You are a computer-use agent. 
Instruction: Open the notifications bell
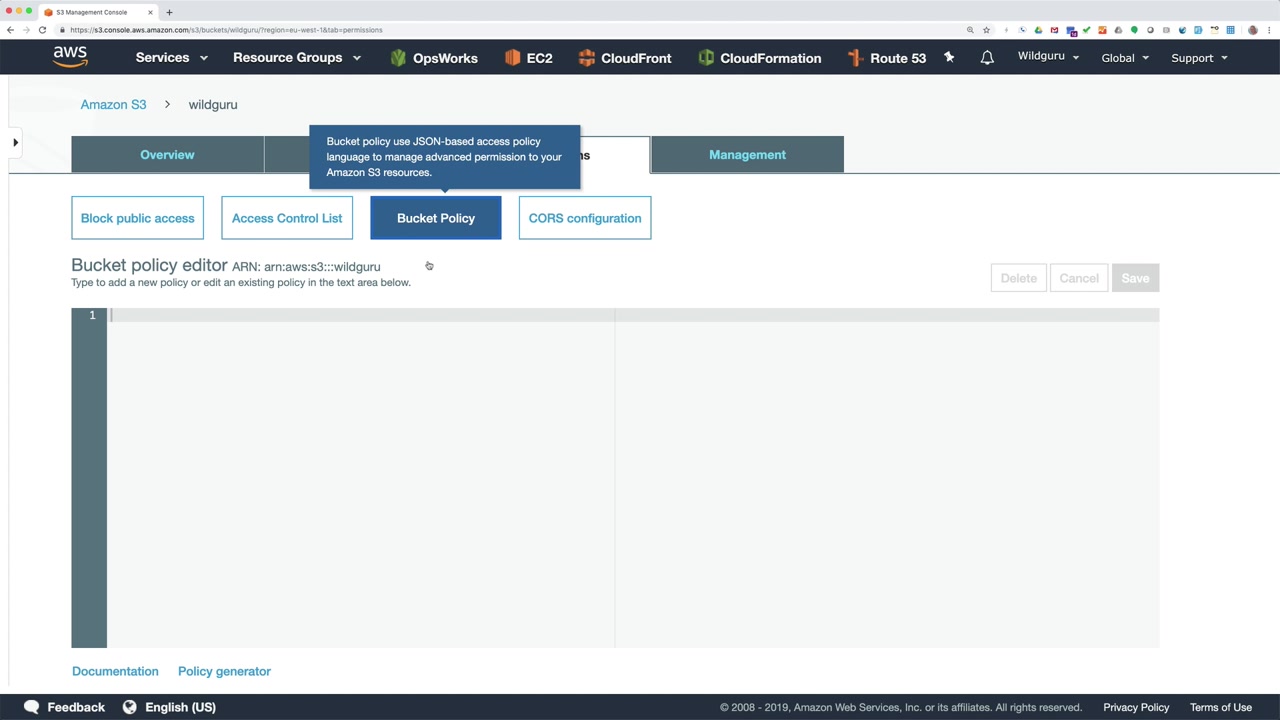(x=987, y=58)
